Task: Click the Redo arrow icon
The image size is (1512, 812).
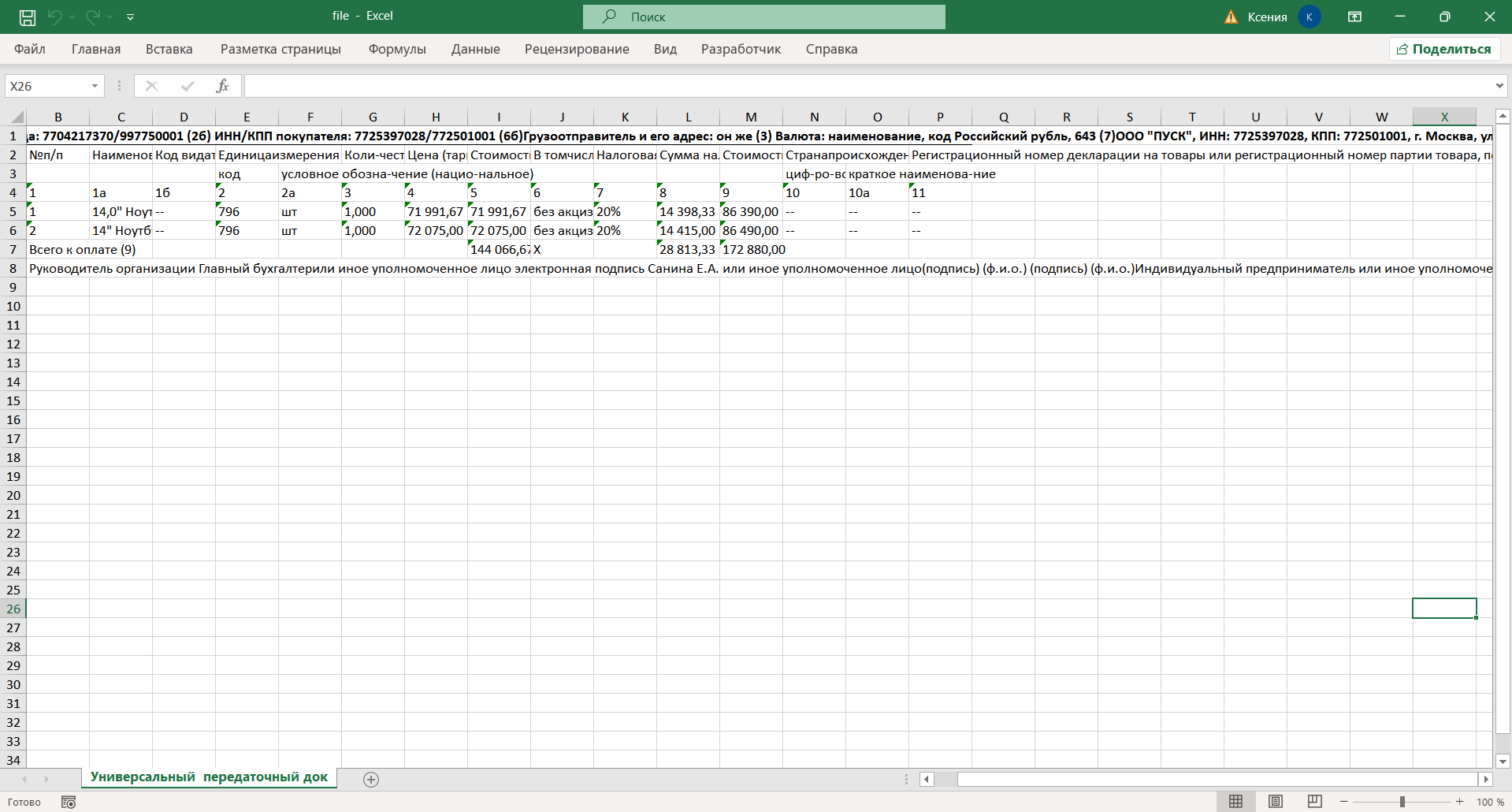Action: 92,17
